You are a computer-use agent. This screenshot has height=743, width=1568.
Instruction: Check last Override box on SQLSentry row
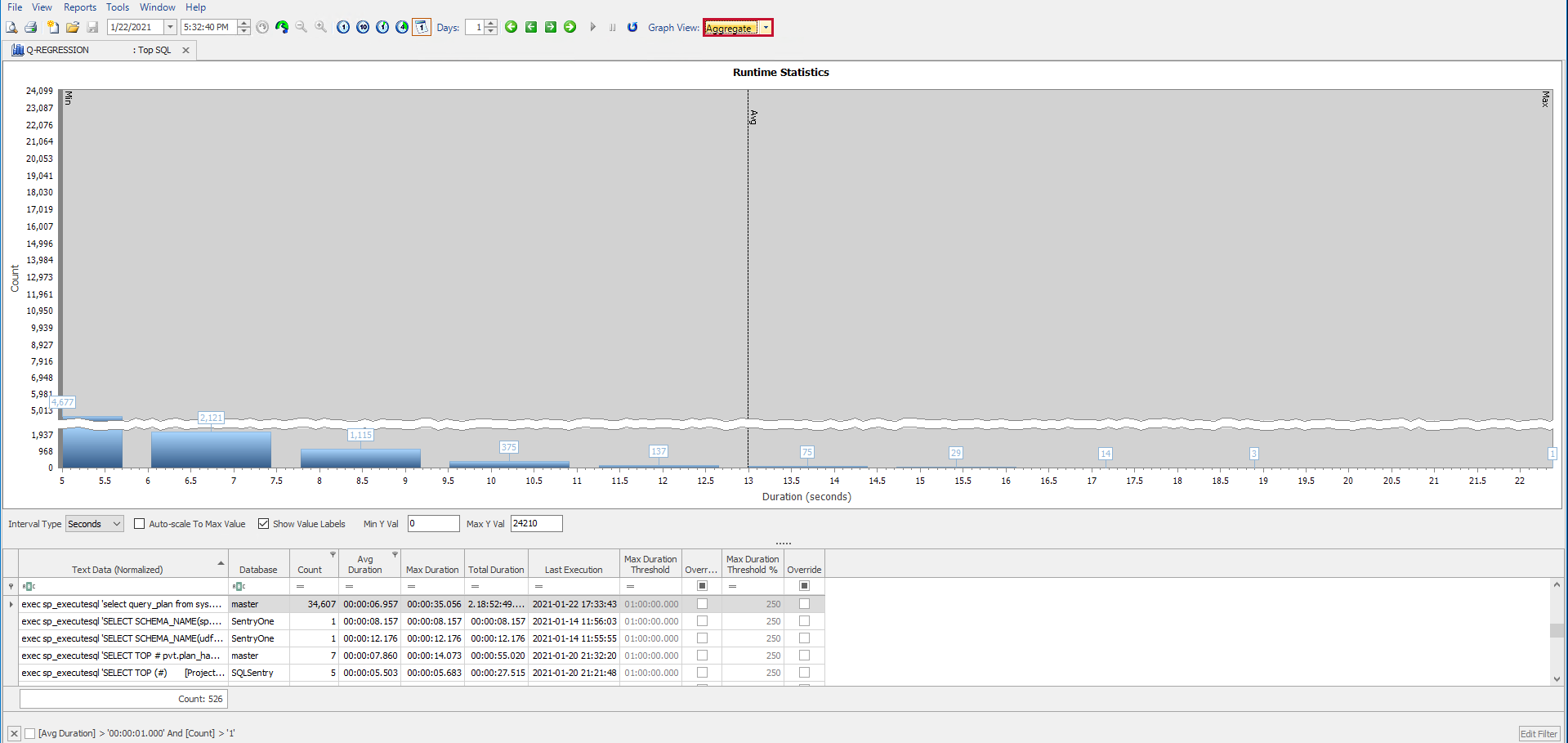click(804, 673)
